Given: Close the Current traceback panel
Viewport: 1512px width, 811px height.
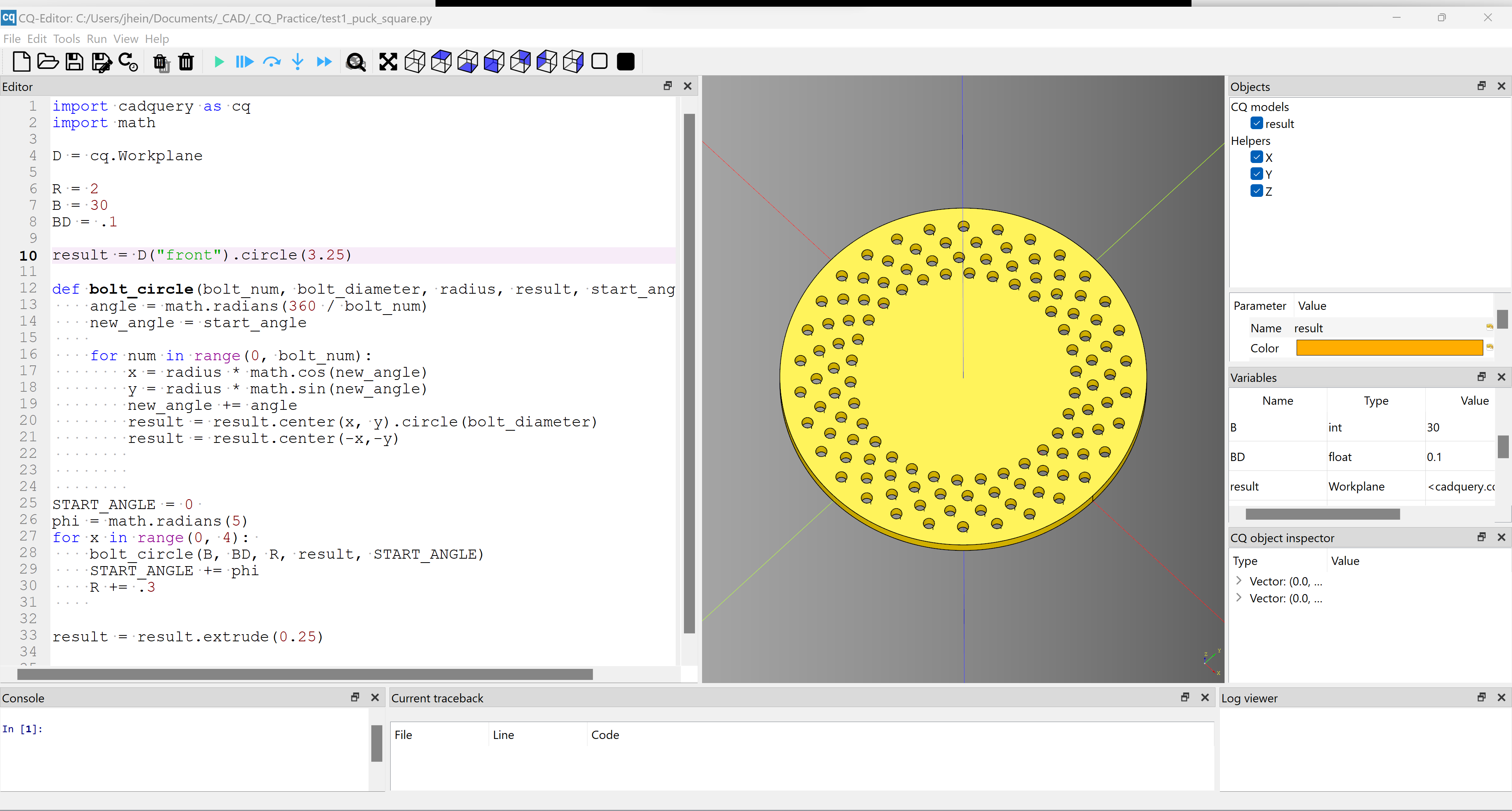Looking at the screenshot, I should pos(1205,697).
